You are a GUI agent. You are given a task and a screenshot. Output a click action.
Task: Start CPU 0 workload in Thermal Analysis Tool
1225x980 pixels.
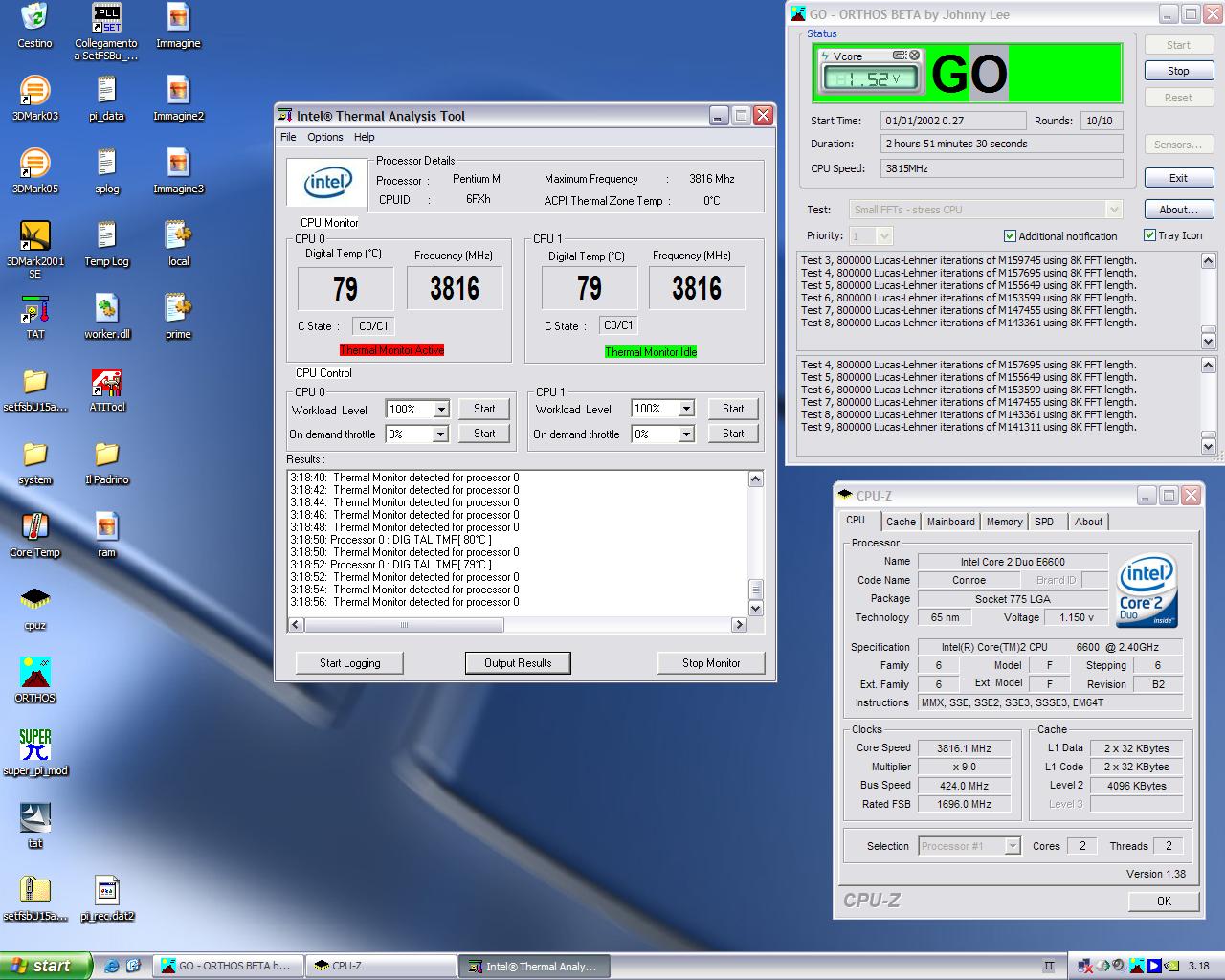[x=484, y=409]
